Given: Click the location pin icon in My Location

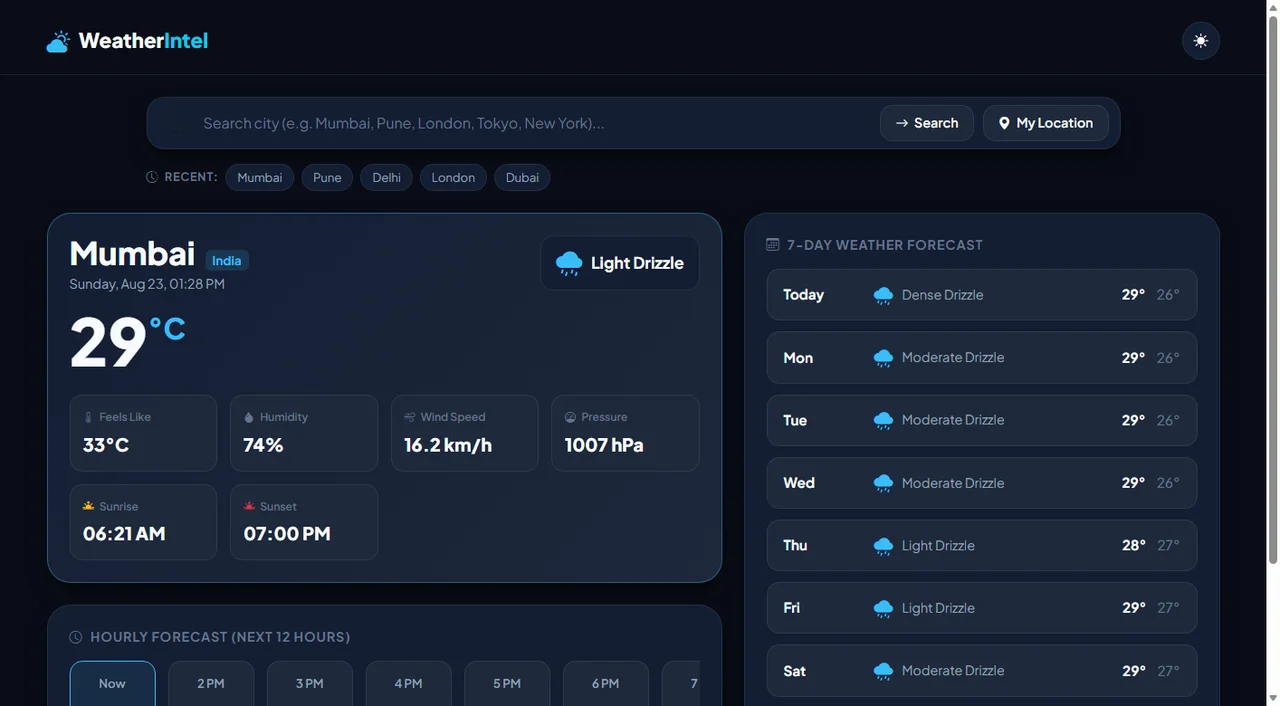Looking at the screenshot, I should click(x=1004, y=123).
